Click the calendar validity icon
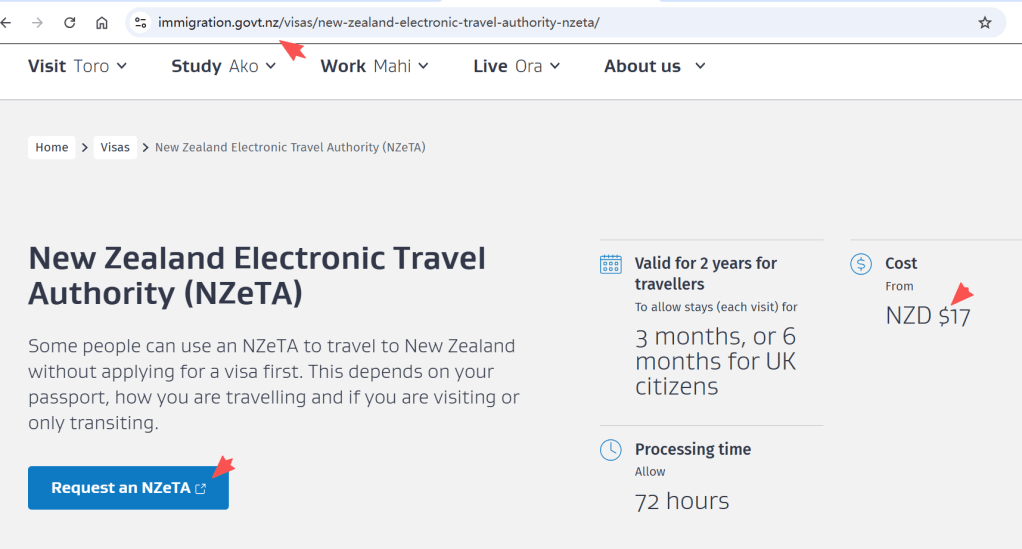 pos(610,264)
